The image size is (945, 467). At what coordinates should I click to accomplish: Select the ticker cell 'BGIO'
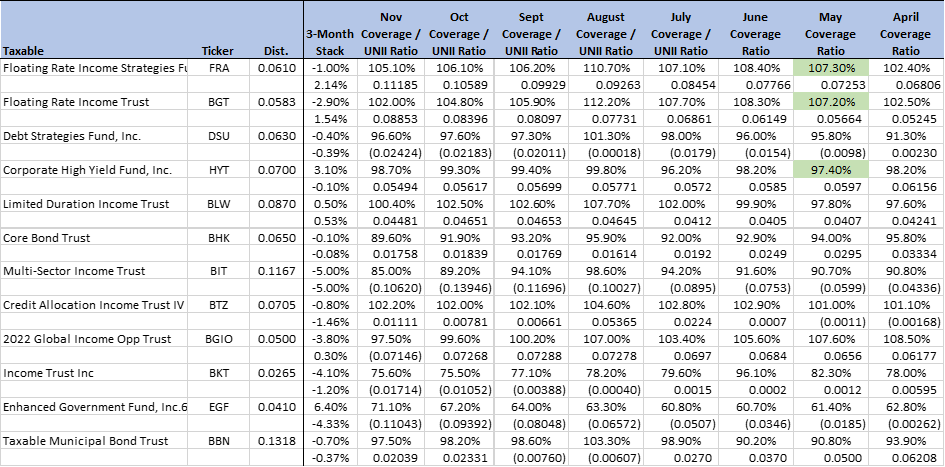pyautogui.click(x=219, y=339)
